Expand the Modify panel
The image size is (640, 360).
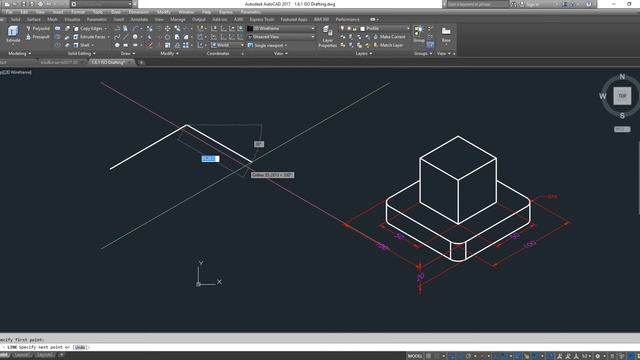(x=169, y=53)
